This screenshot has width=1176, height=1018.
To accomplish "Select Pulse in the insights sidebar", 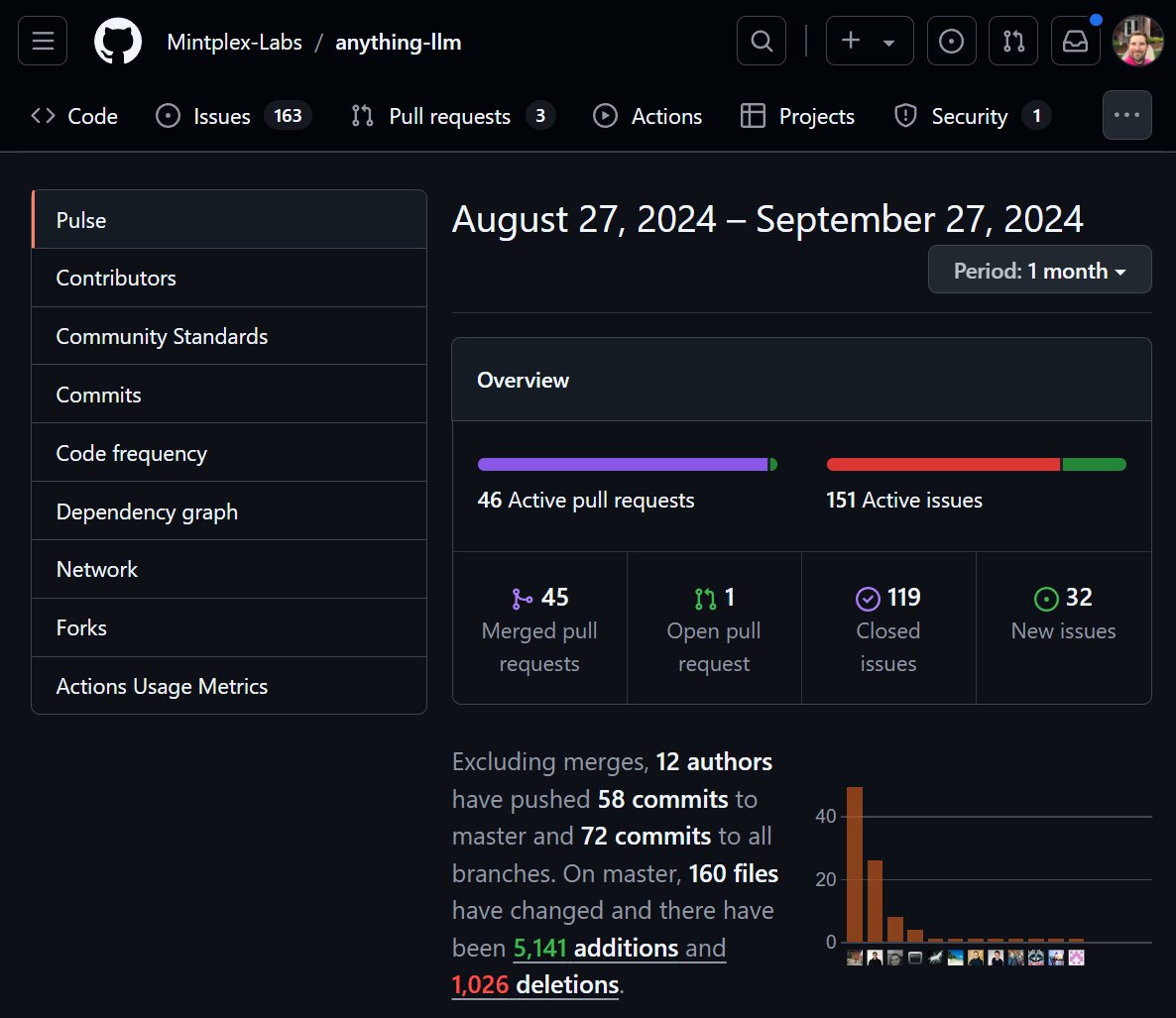I will (x=229, y=220).
